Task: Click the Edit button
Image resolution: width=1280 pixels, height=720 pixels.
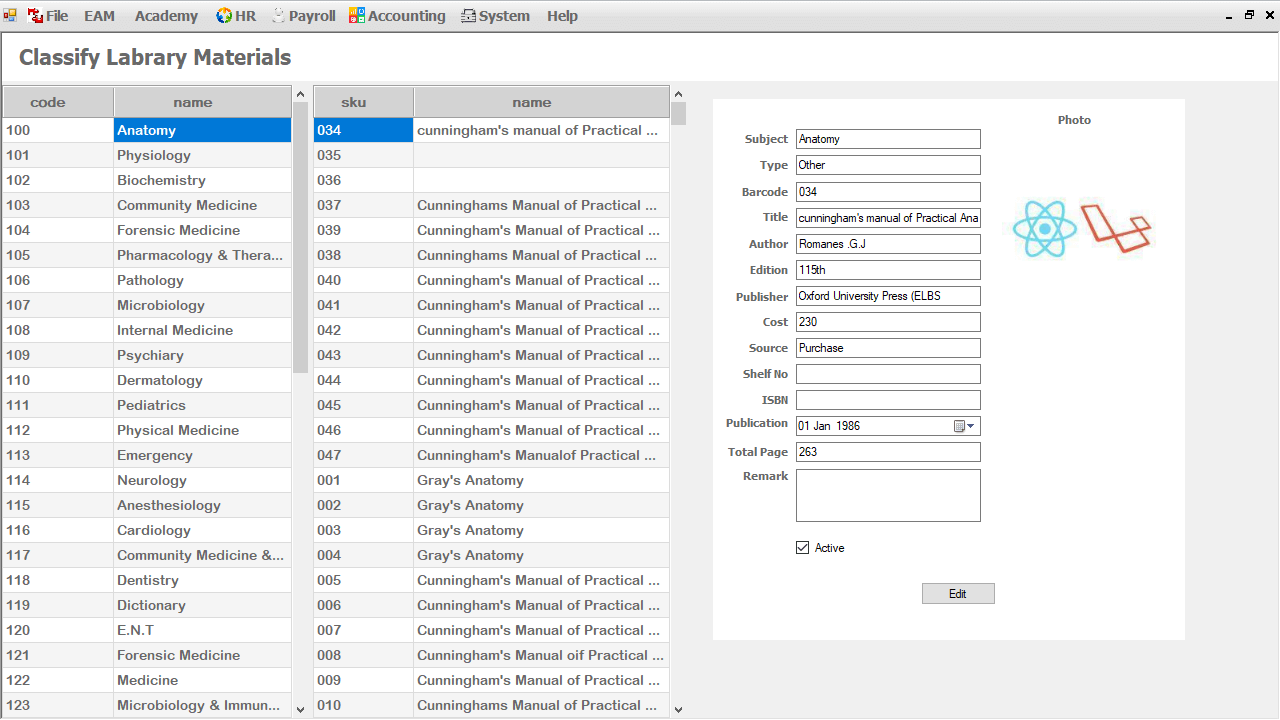Action: [x=958, y=594]
